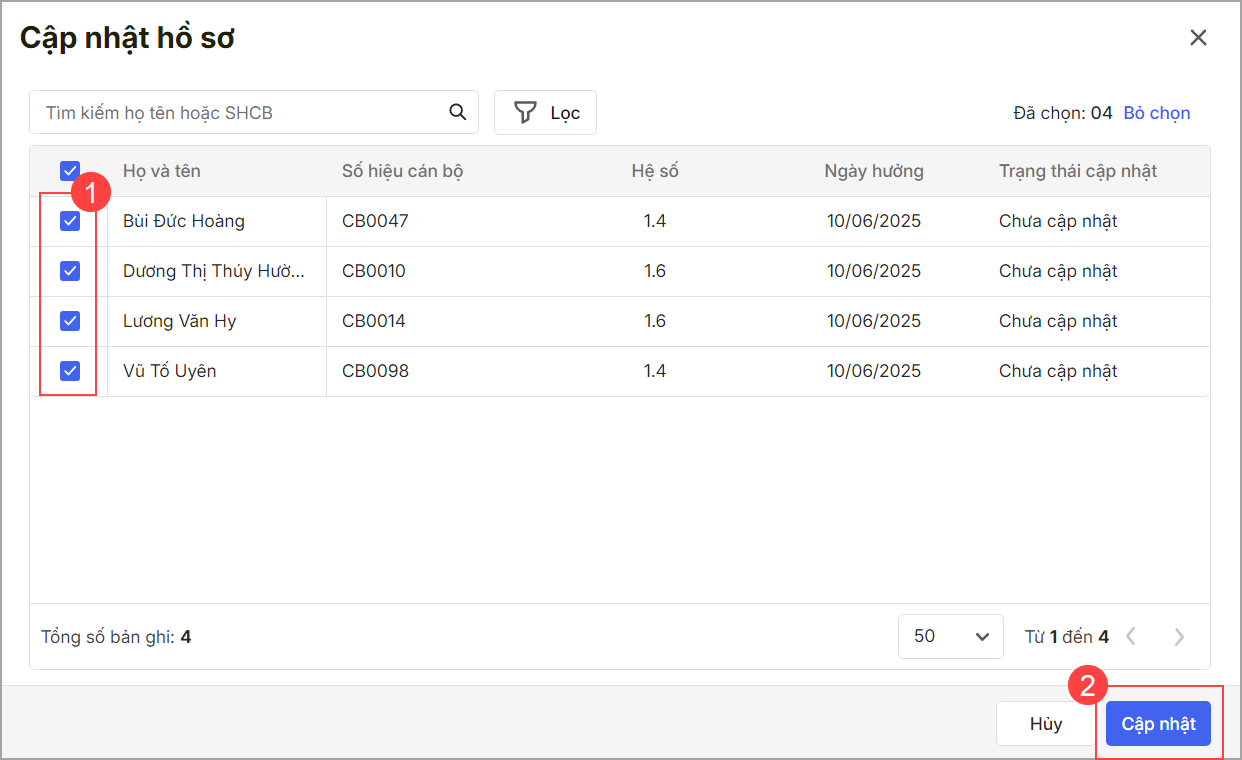Click the staff code CB0047
1242x760 pixels.
(375, 221)
